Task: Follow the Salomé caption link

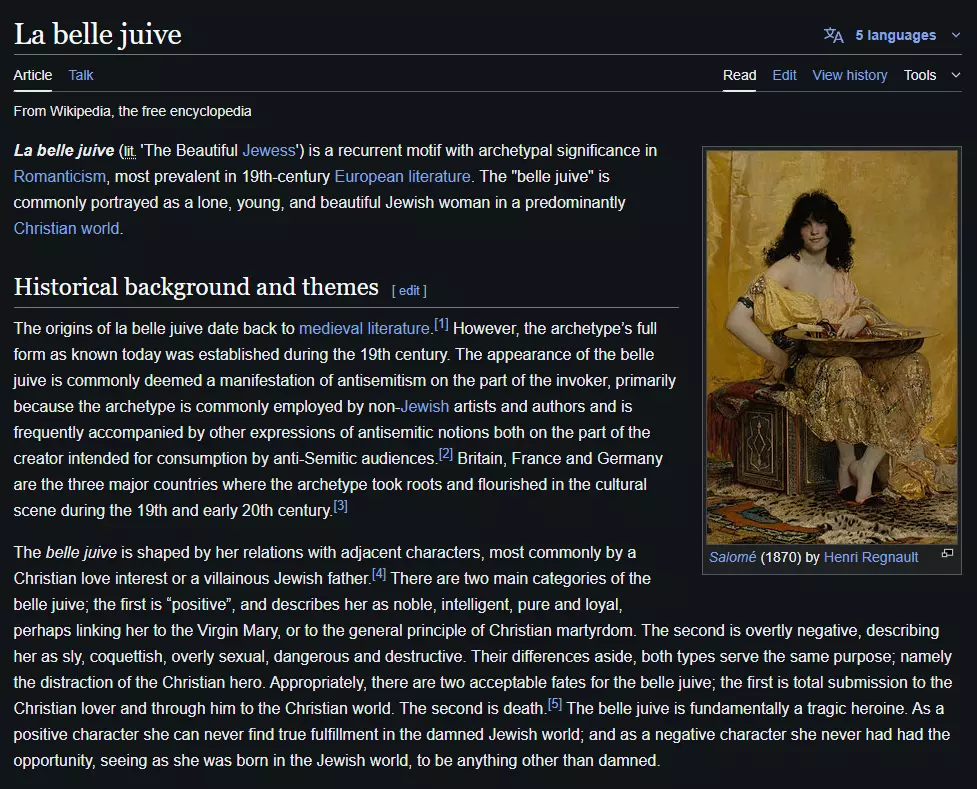Action: tap(732, 557)
